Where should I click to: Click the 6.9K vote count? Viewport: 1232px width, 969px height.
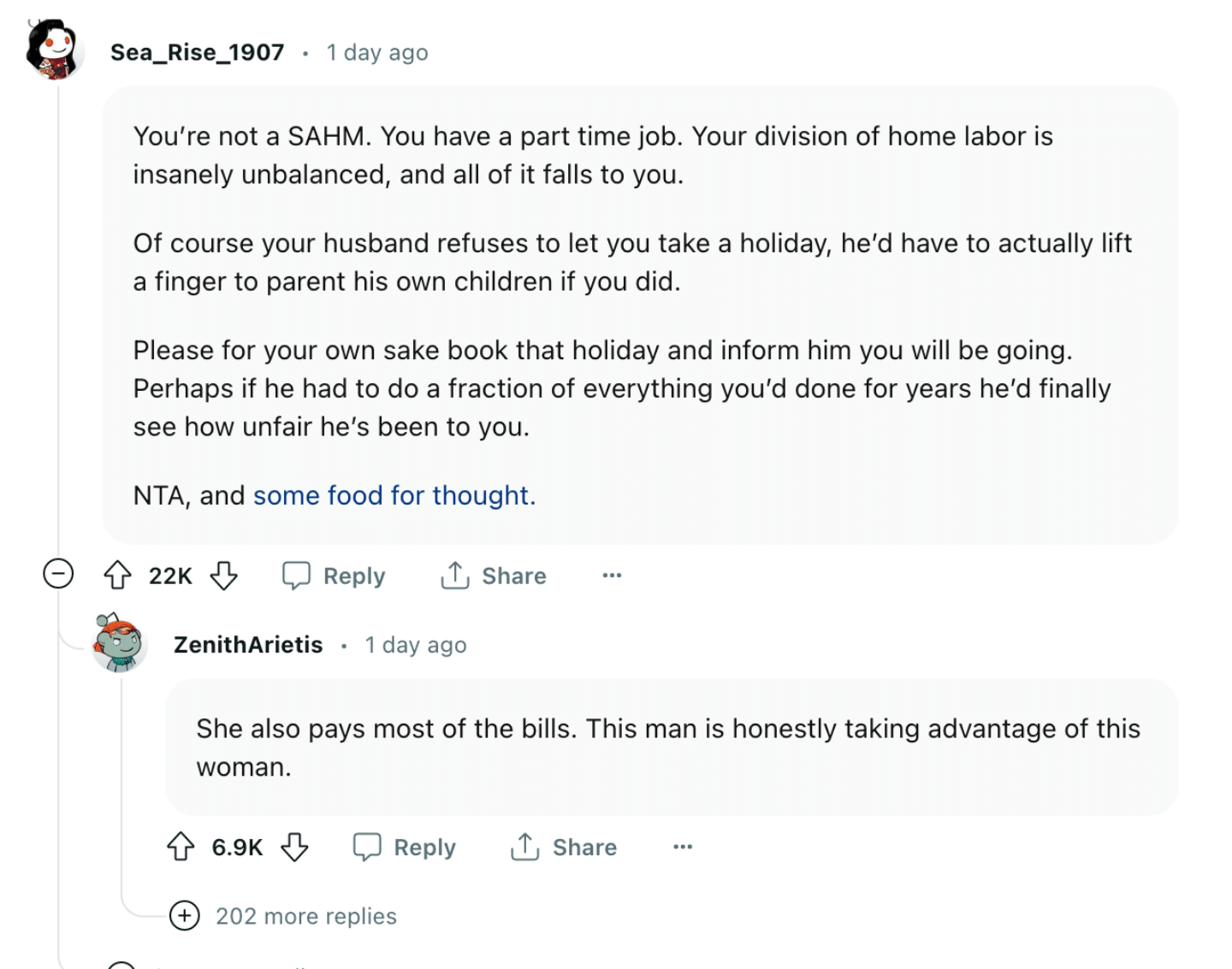[x=237, y=848]
